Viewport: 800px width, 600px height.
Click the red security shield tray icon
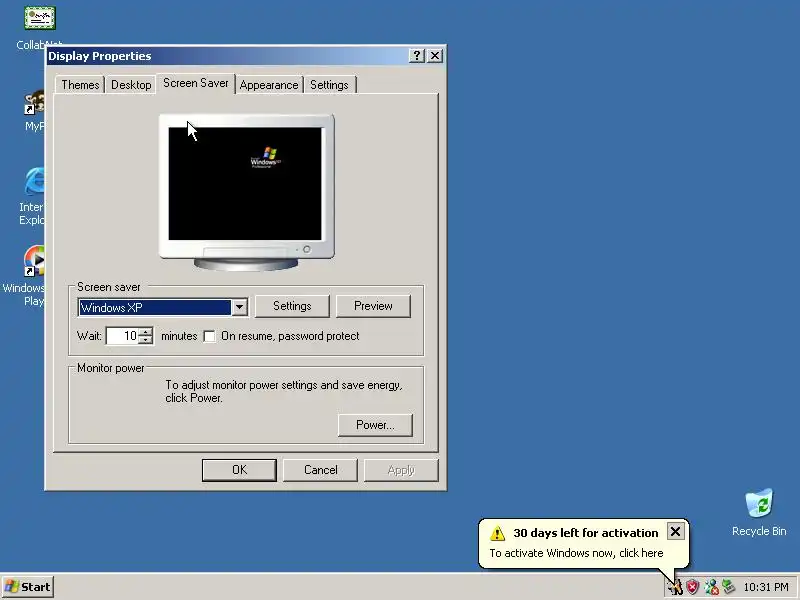click(692, 587)
